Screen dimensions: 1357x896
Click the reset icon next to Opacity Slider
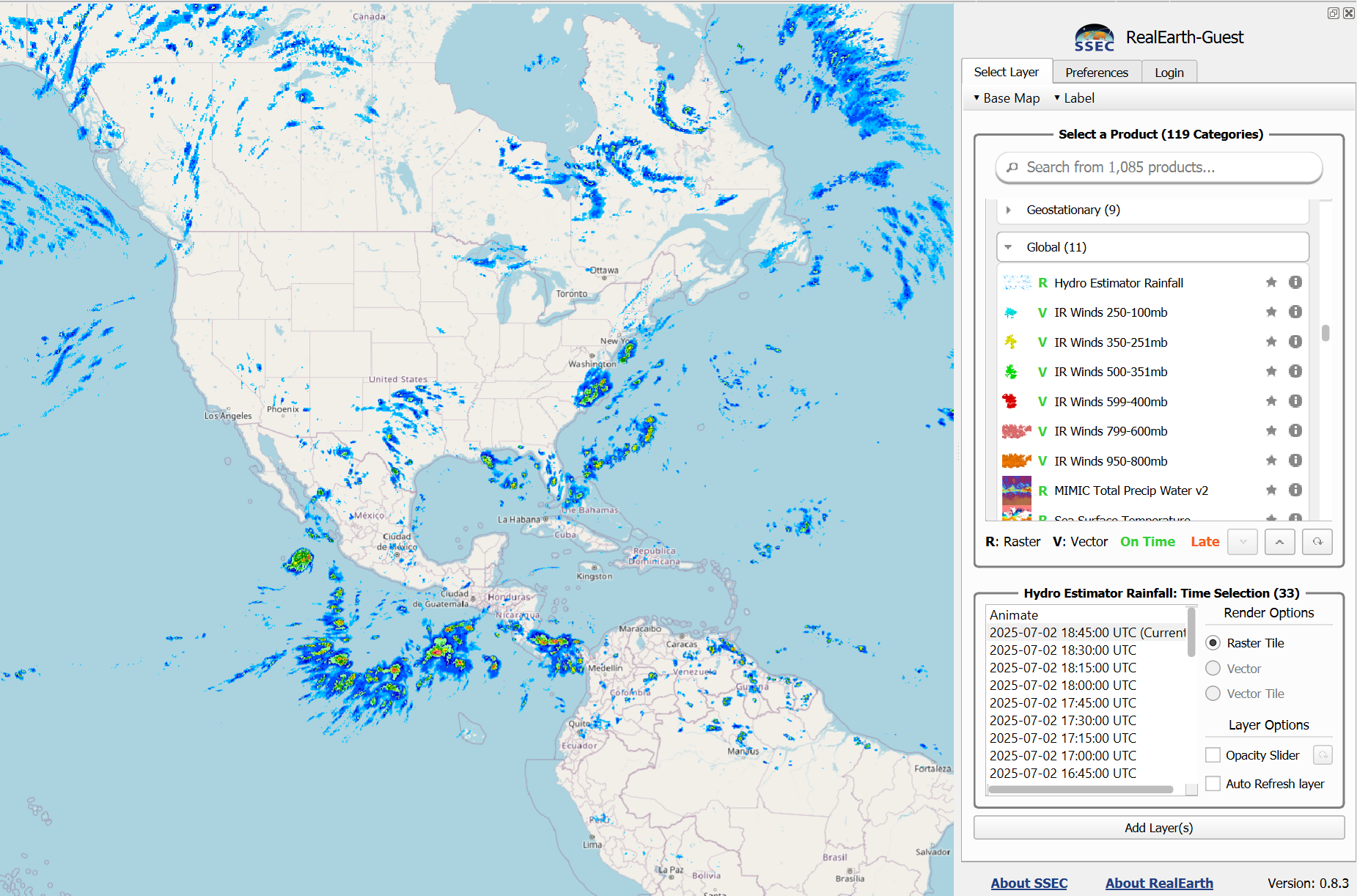pos(1323,755)
